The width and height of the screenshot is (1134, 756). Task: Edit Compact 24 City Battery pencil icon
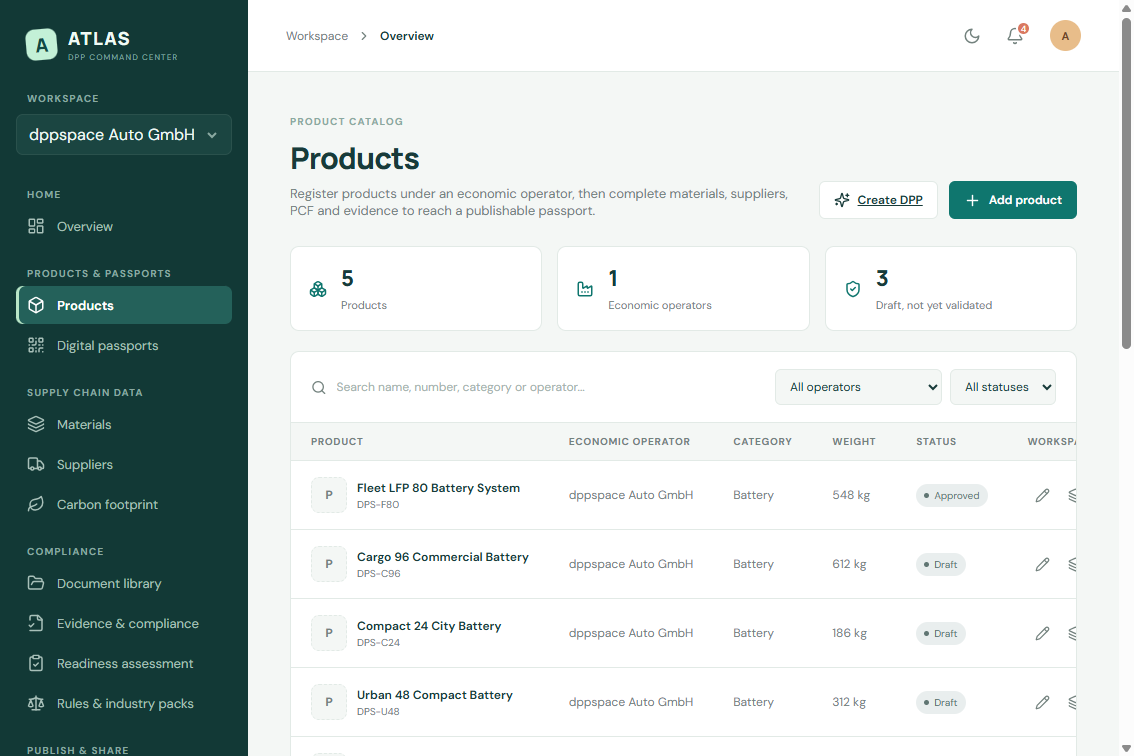click(x=1042, y=633)
